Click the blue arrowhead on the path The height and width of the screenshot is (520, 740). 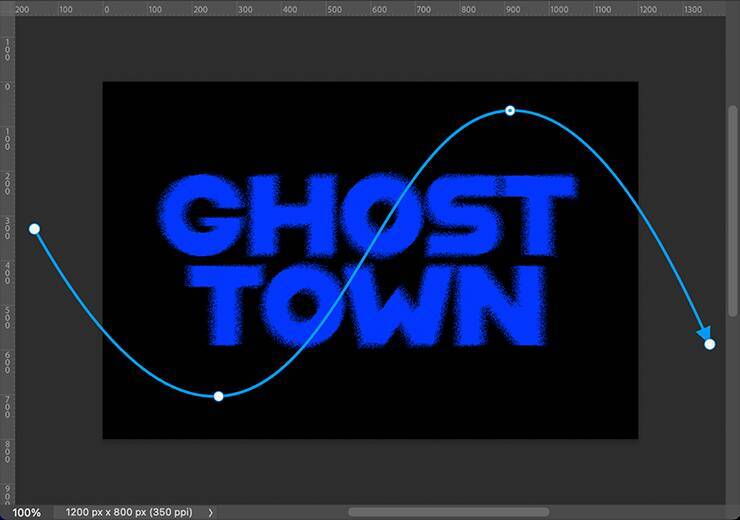[x=704, y=333]
